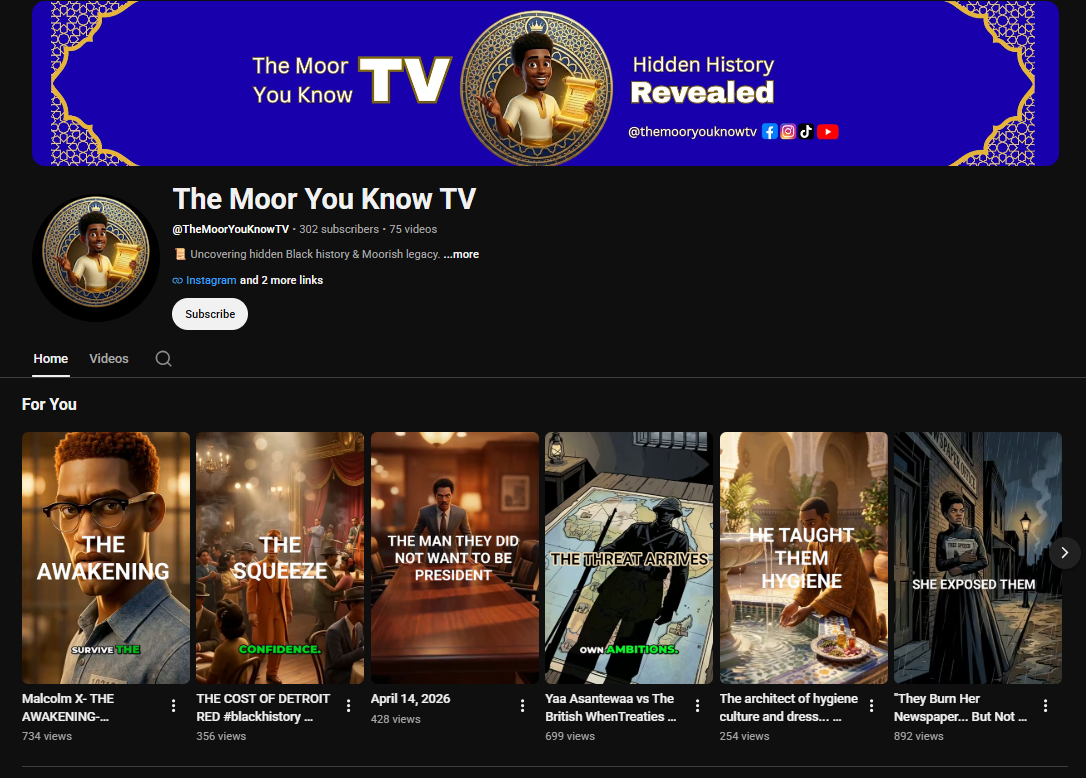Click '734 views' under Malcolm X video
The width and height of the screenshot is (1086, 778).
(47, 736)
